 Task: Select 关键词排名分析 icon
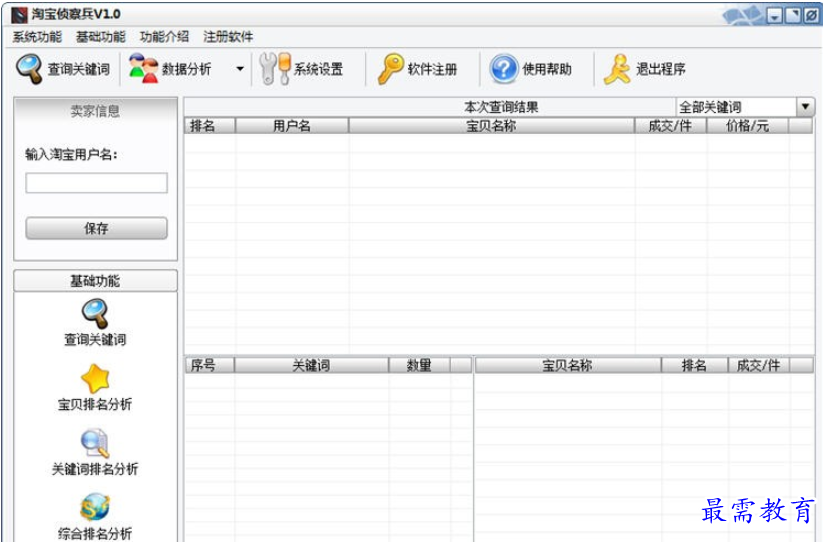pos(95,444)
